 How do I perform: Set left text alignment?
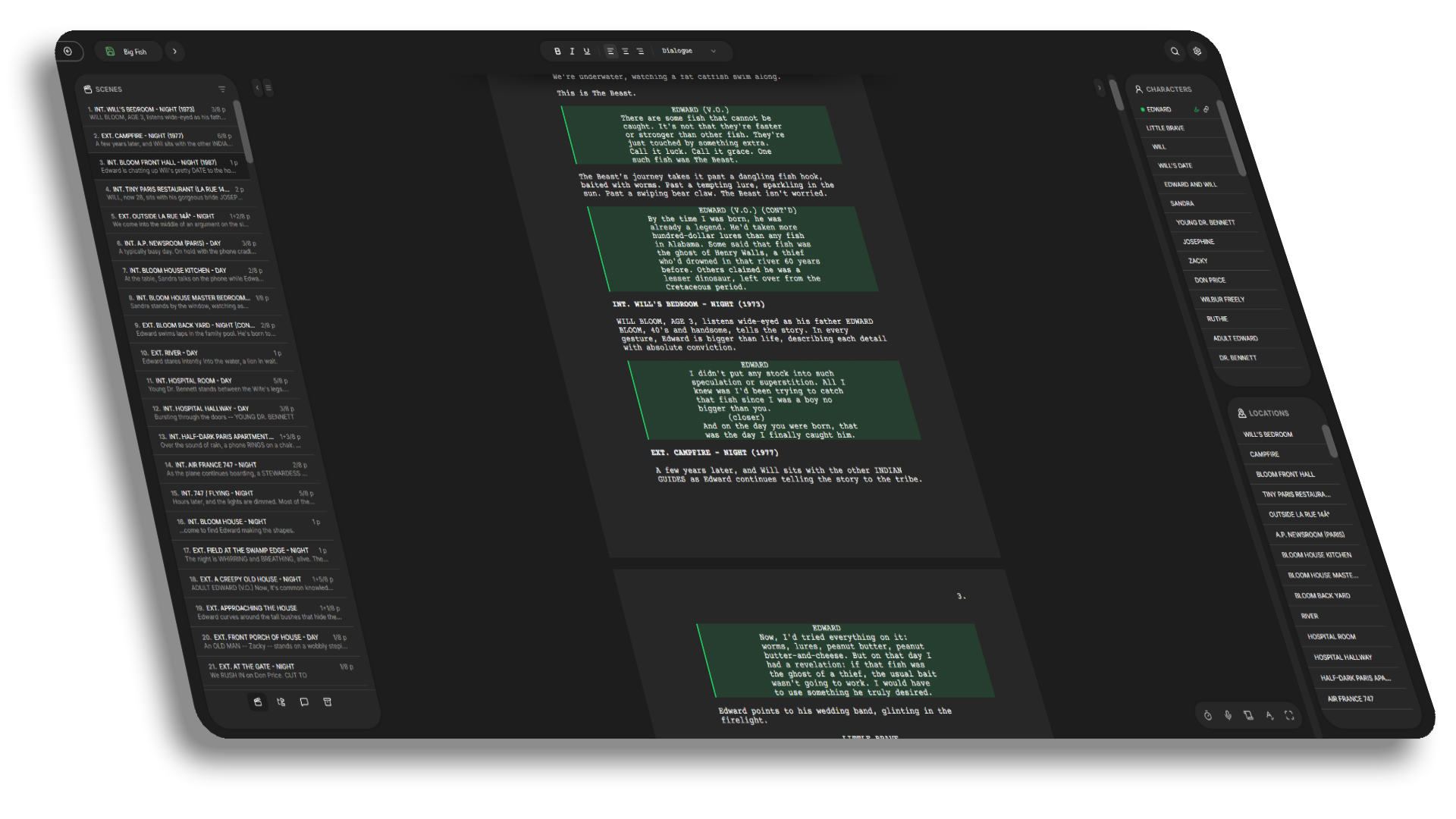[x=610, y=52]
